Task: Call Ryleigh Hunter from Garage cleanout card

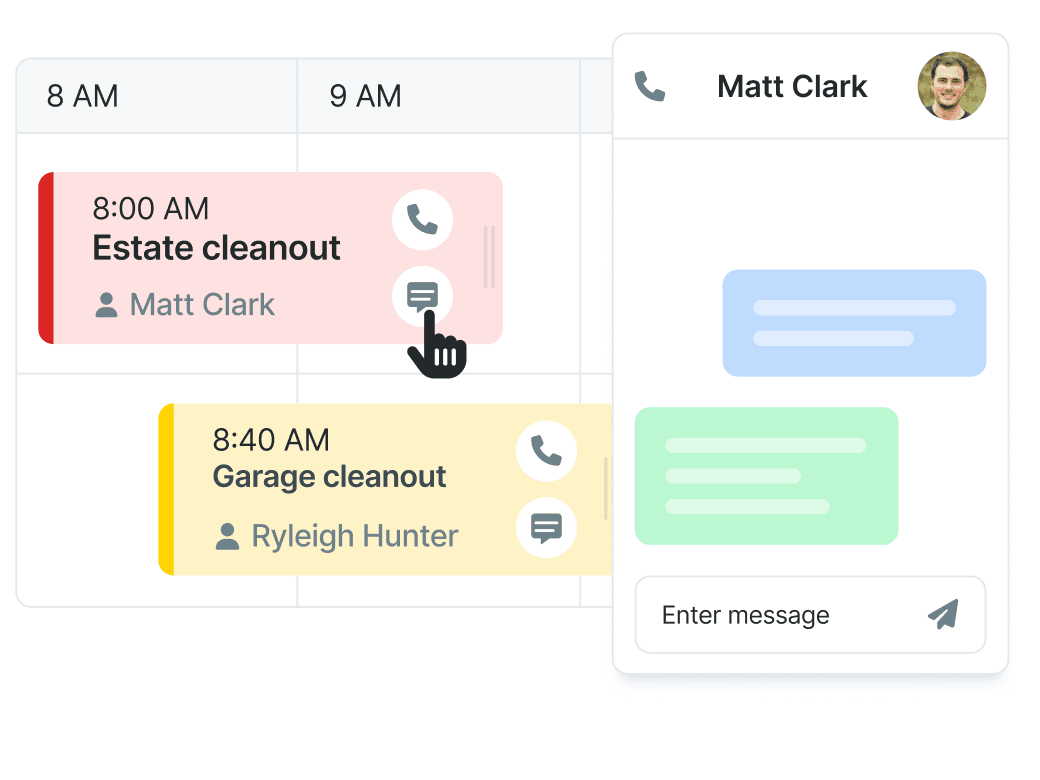Action: [547, 451]
